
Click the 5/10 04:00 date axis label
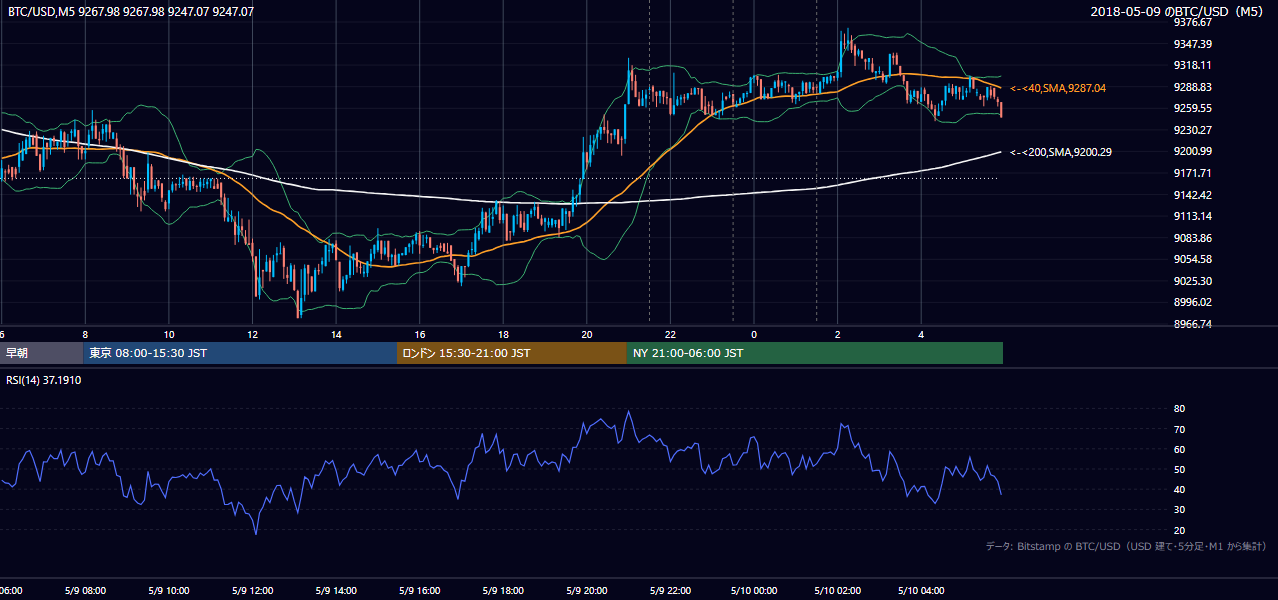[921, 591]
